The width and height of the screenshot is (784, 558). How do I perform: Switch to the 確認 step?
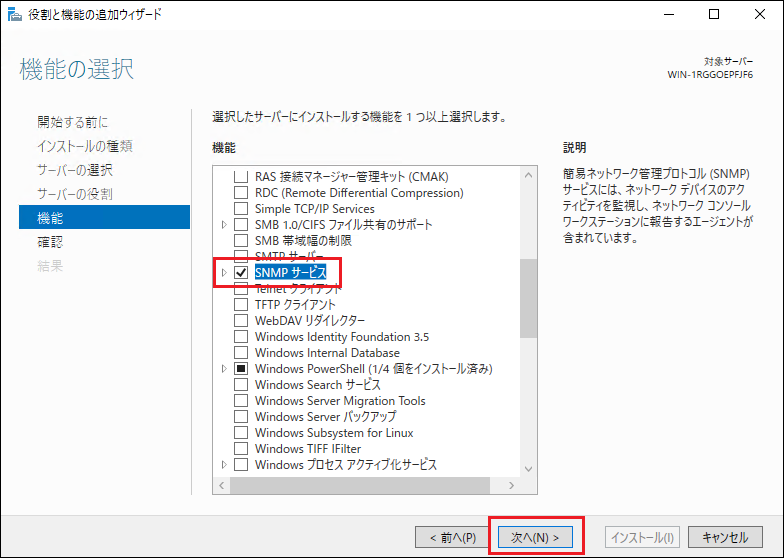[50, 241]
